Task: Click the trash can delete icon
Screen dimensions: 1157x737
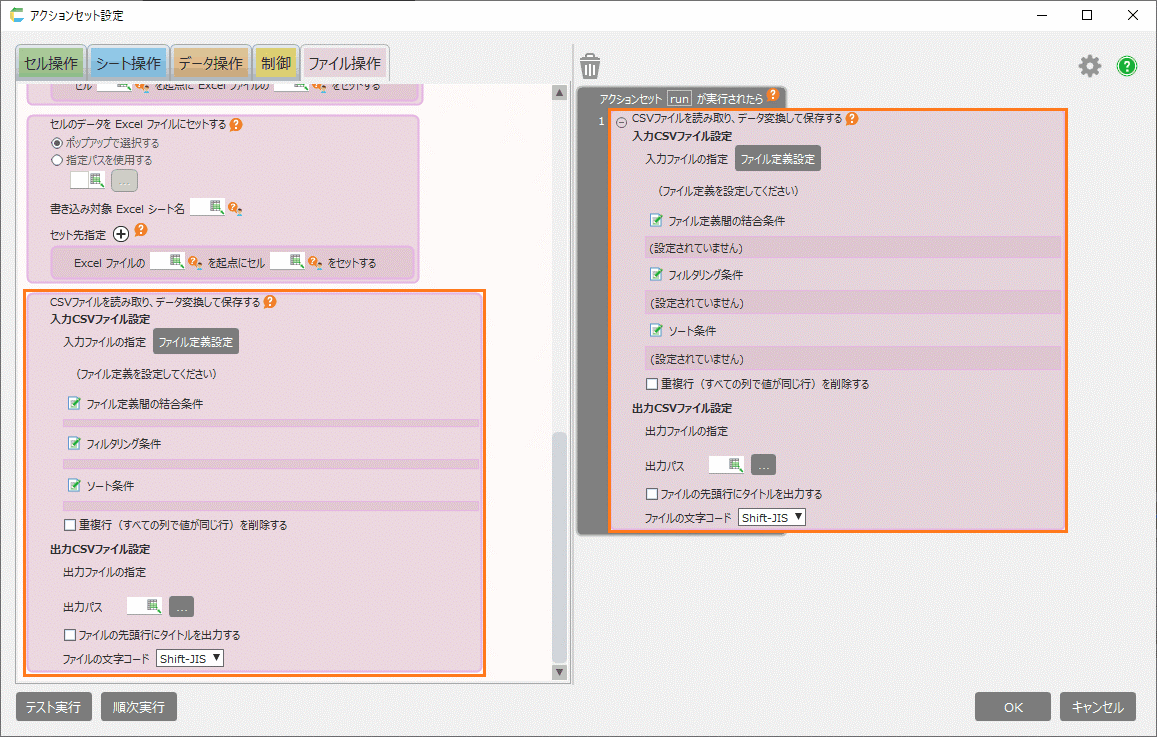Action: coord(590,66)
